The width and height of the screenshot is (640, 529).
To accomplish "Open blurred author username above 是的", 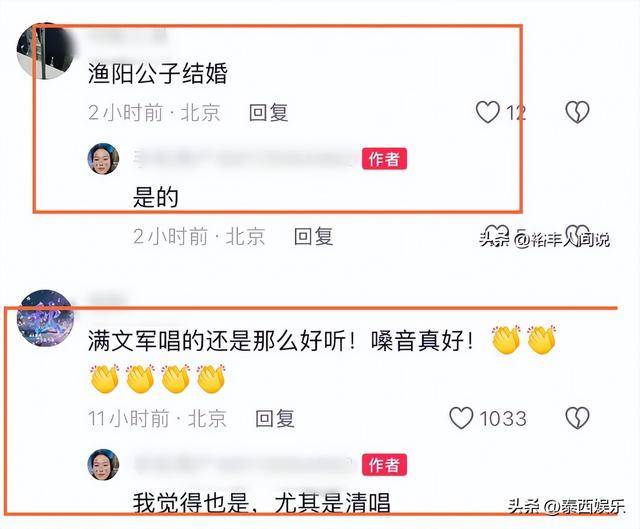I will coord(244,159).
